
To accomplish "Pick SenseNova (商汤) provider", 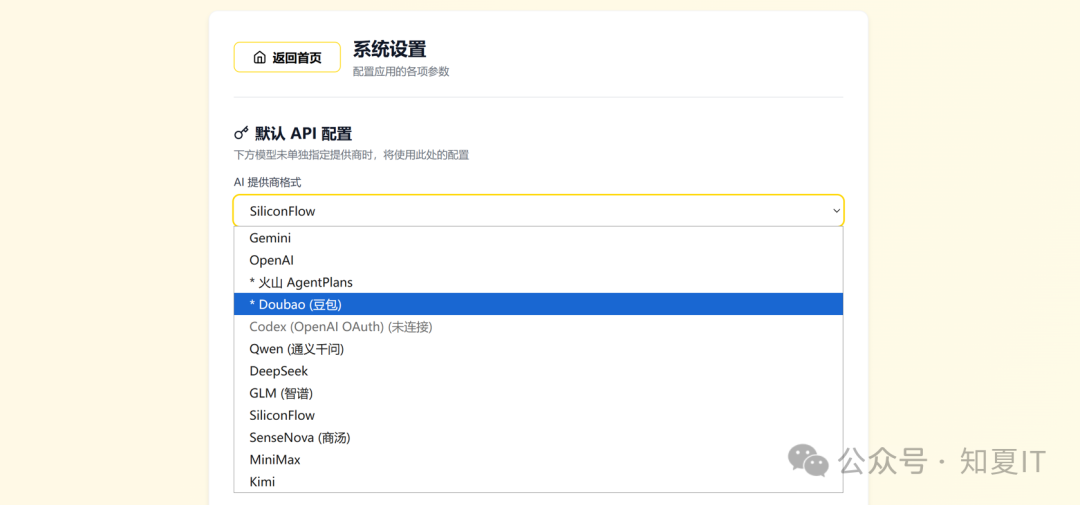I will point(539,437).
